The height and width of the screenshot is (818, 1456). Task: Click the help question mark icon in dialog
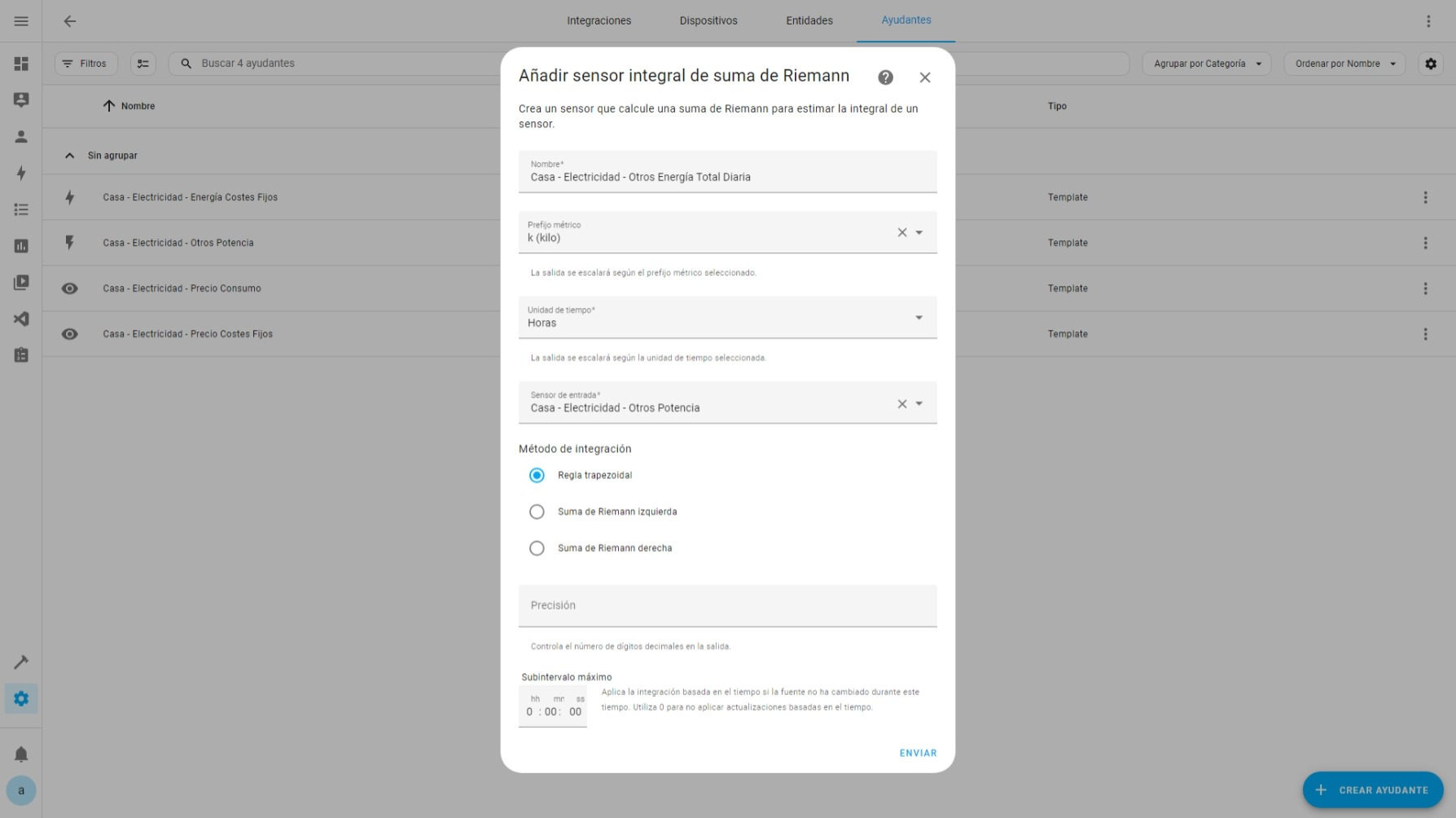coord(885,77)
